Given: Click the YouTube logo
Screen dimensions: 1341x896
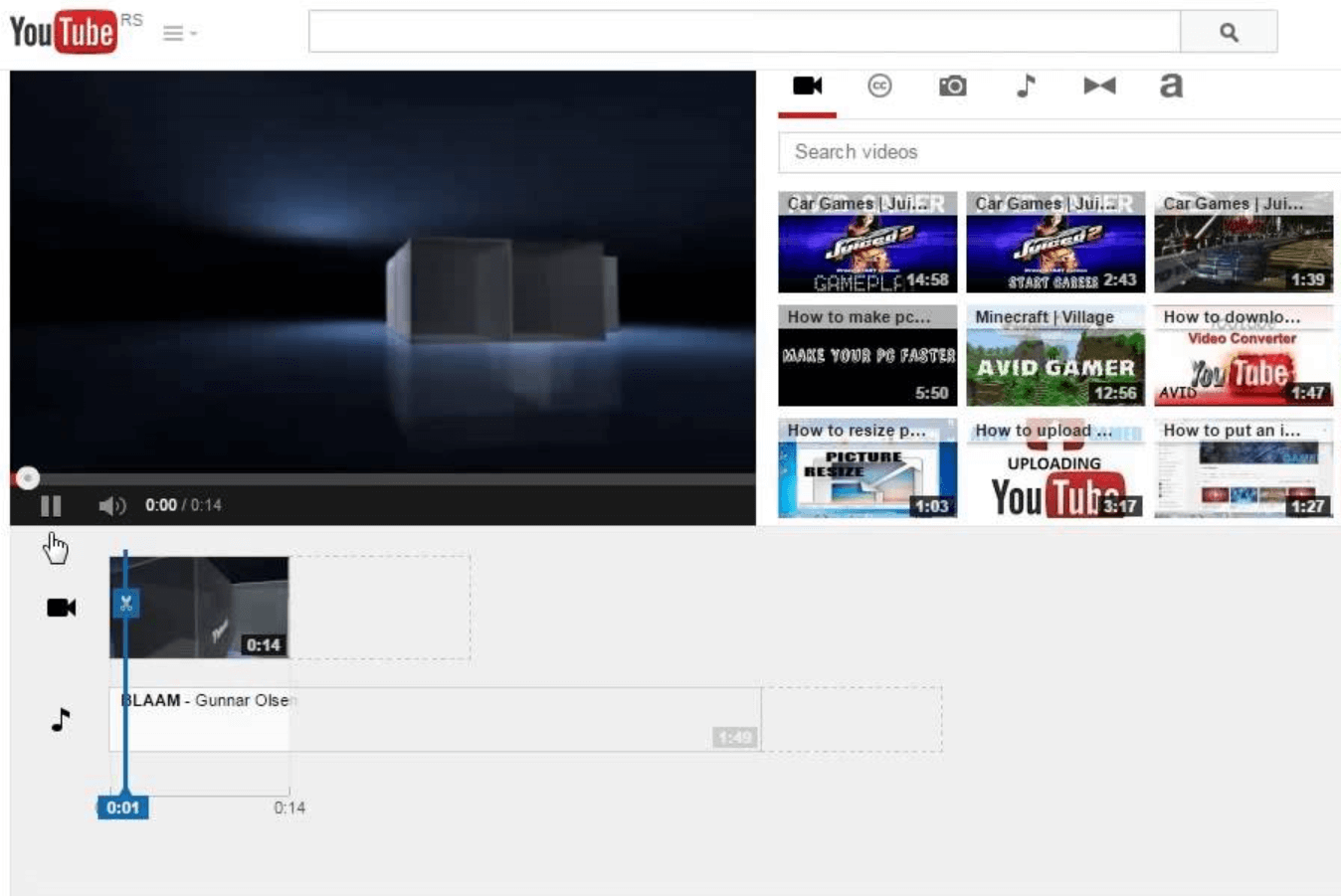Looking at the screenshot, I should [x=63, y=32].
